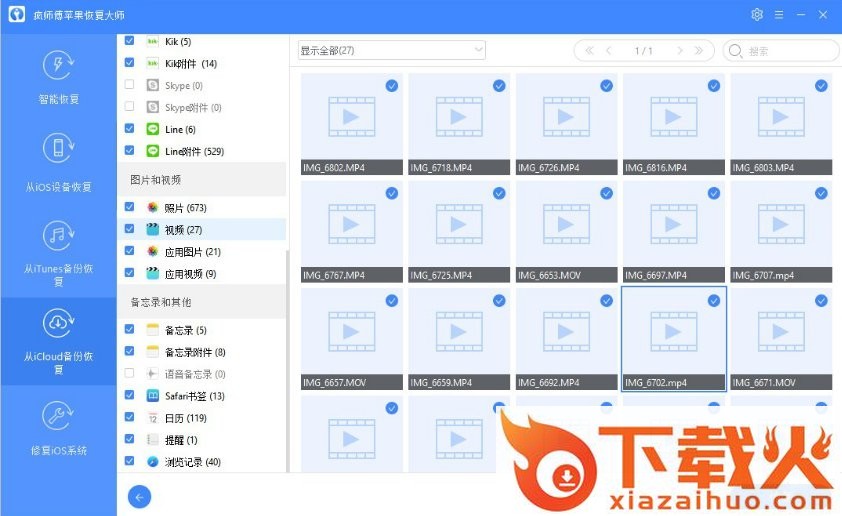
Task: Open 从iTunes备份恢复 sidebar icon
Action: click(x=58, y=236)
